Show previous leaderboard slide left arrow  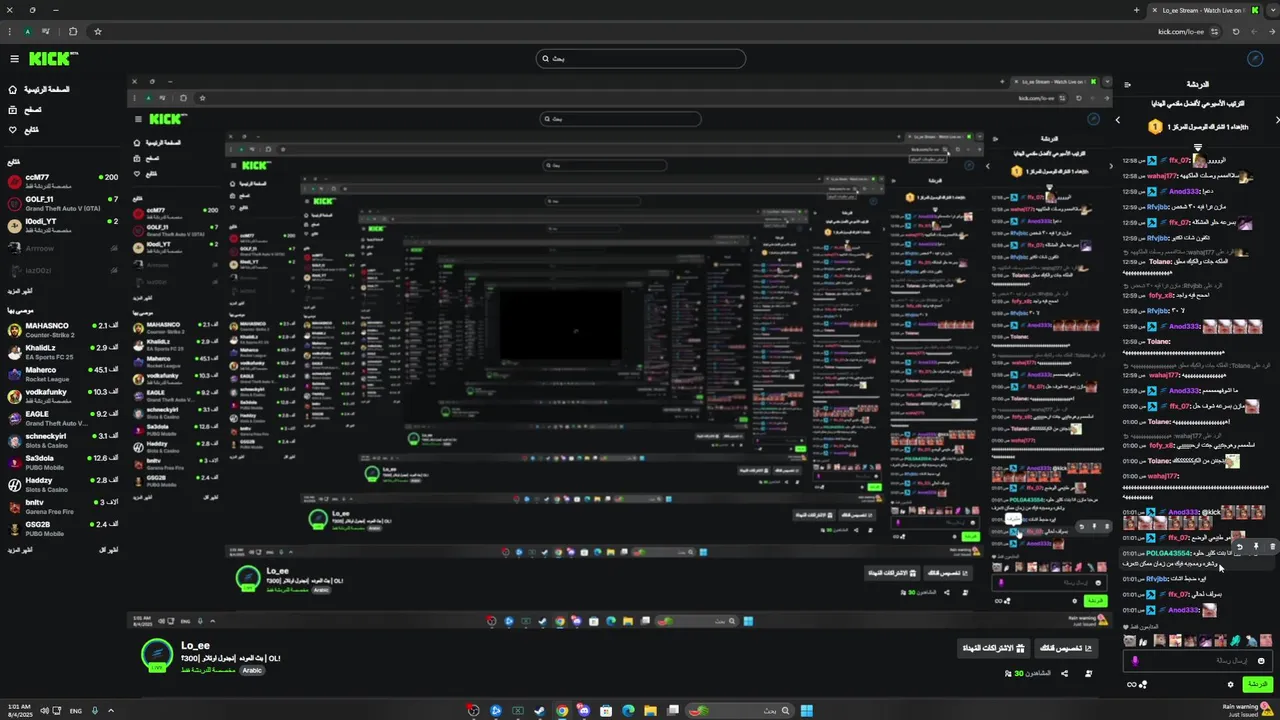coord(1118,120)
